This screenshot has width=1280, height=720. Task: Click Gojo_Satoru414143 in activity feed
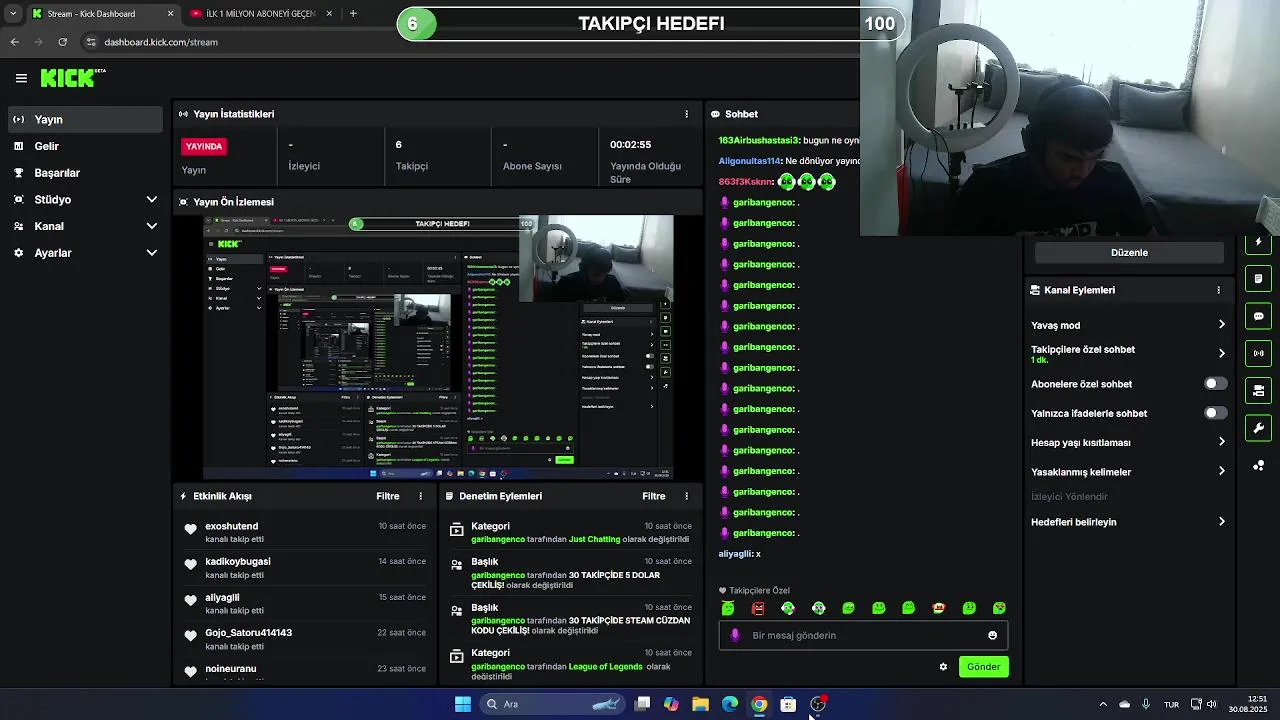[249, 633]
